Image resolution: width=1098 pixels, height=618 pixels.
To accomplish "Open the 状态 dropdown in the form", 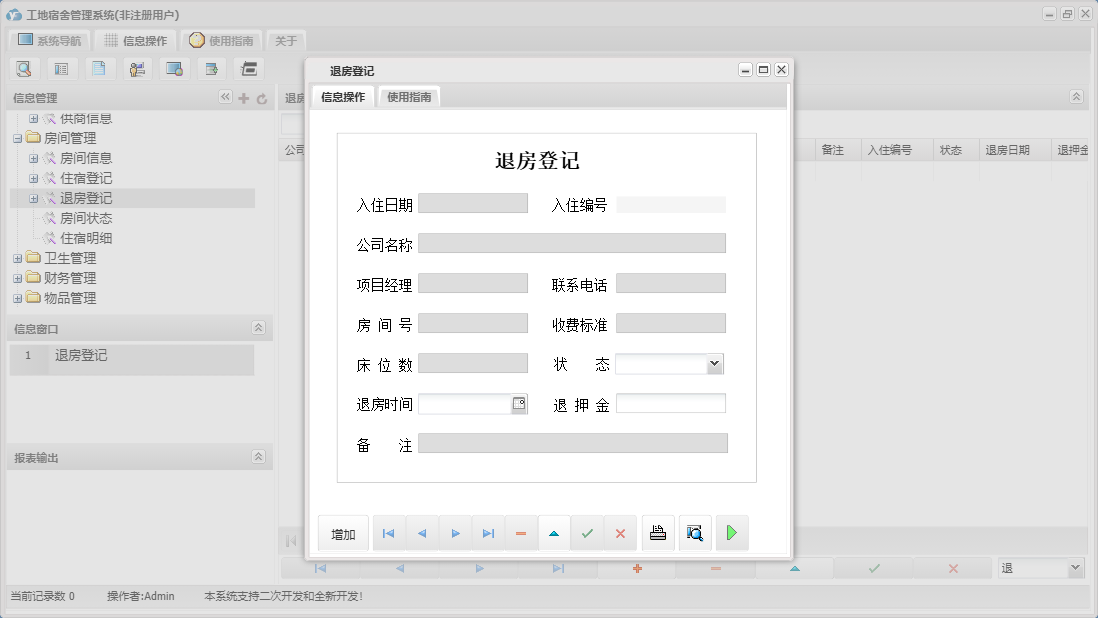I will [714, 363].
